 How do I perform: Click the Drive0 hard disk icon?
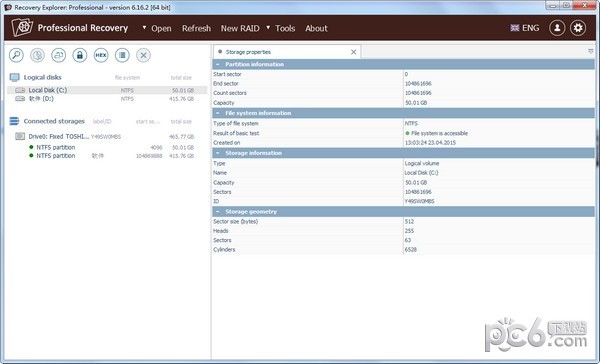point(20,136)
